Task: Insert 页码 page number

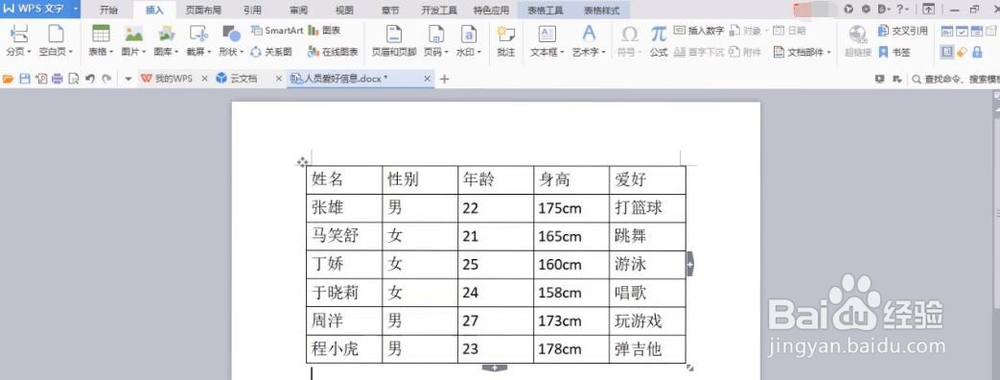Action: [x=436, y=41]
